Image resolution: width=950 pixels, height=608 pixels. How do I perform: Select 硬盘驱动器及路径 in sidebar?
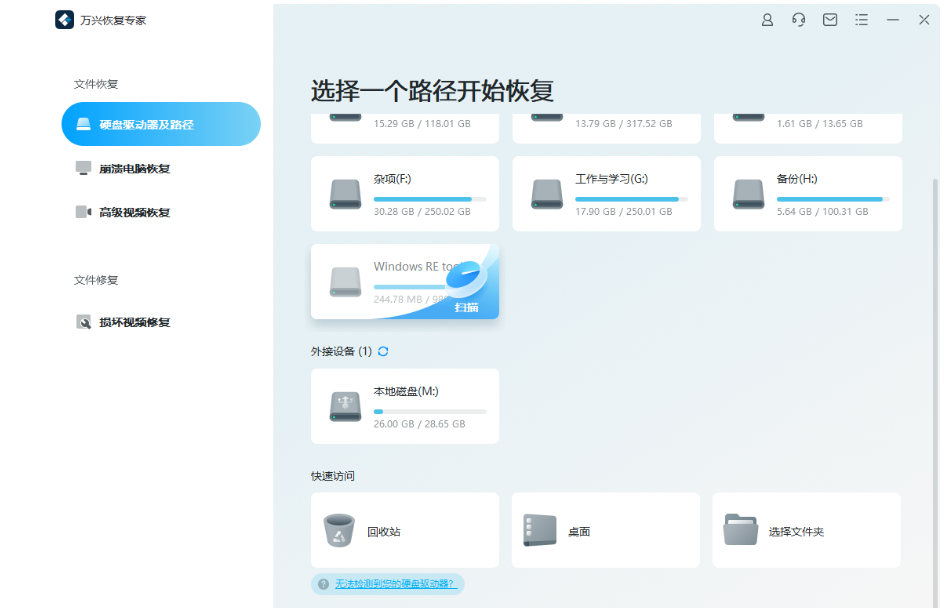pyautogui.click(x=160, y=123)
